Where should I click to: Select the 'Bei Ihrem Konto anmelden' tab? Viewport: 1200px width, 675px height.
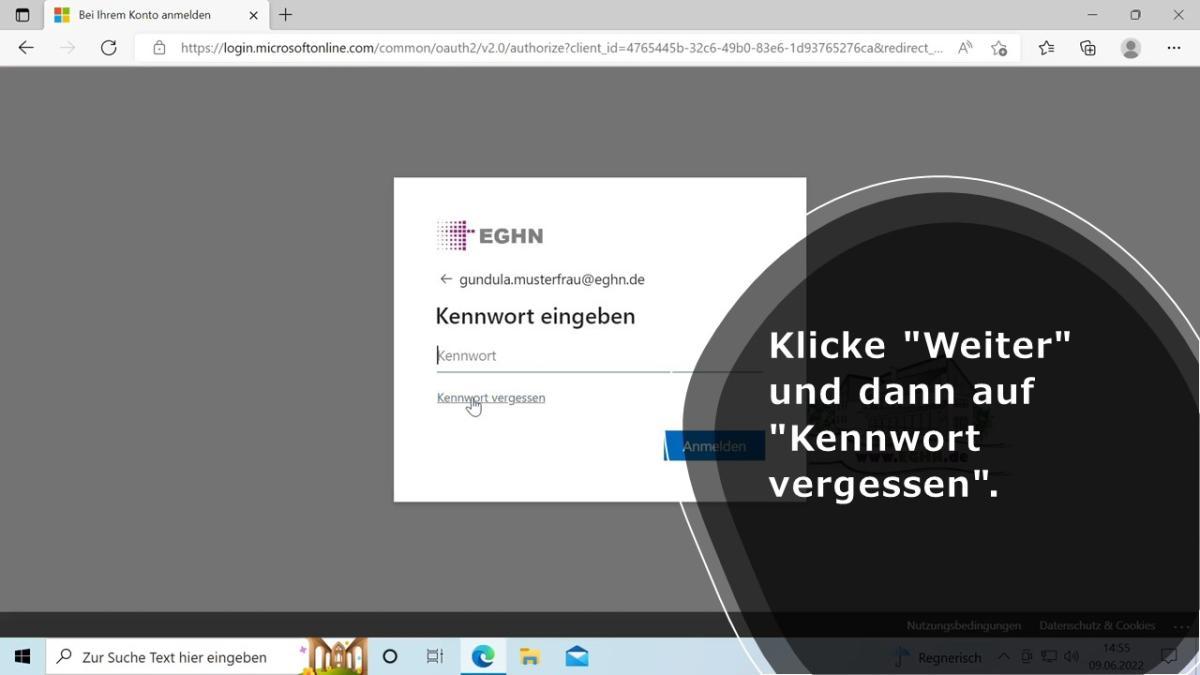(144, 15)
